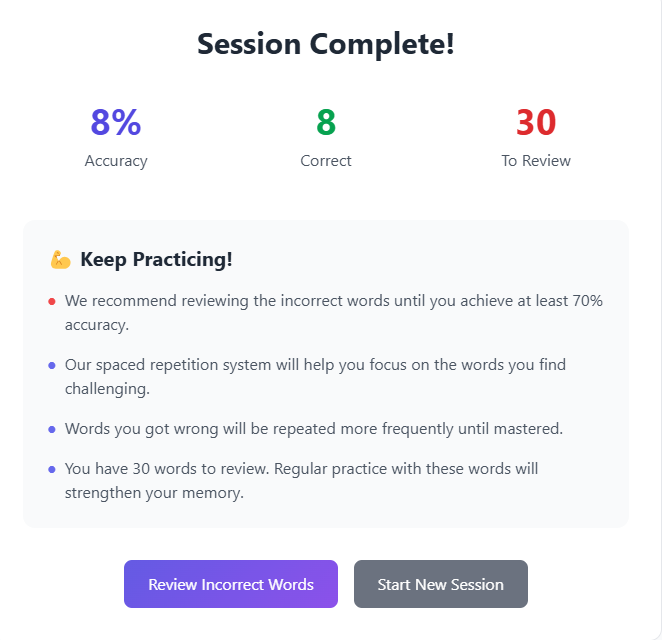
Task: Click the blue 8% accuracy value
Action: point(116,122)
